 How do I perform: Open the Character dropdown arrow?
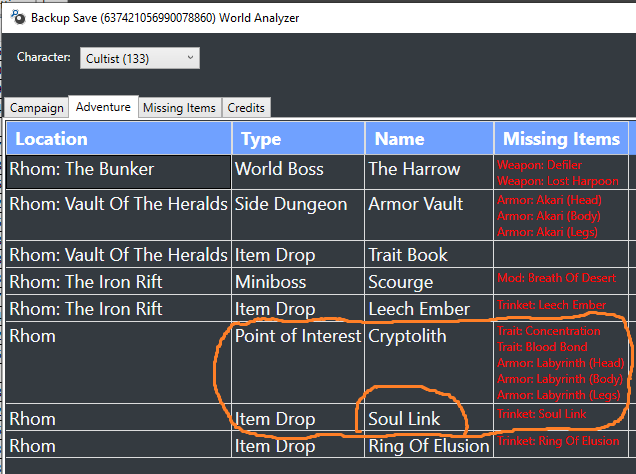click(x=190, y=58)
